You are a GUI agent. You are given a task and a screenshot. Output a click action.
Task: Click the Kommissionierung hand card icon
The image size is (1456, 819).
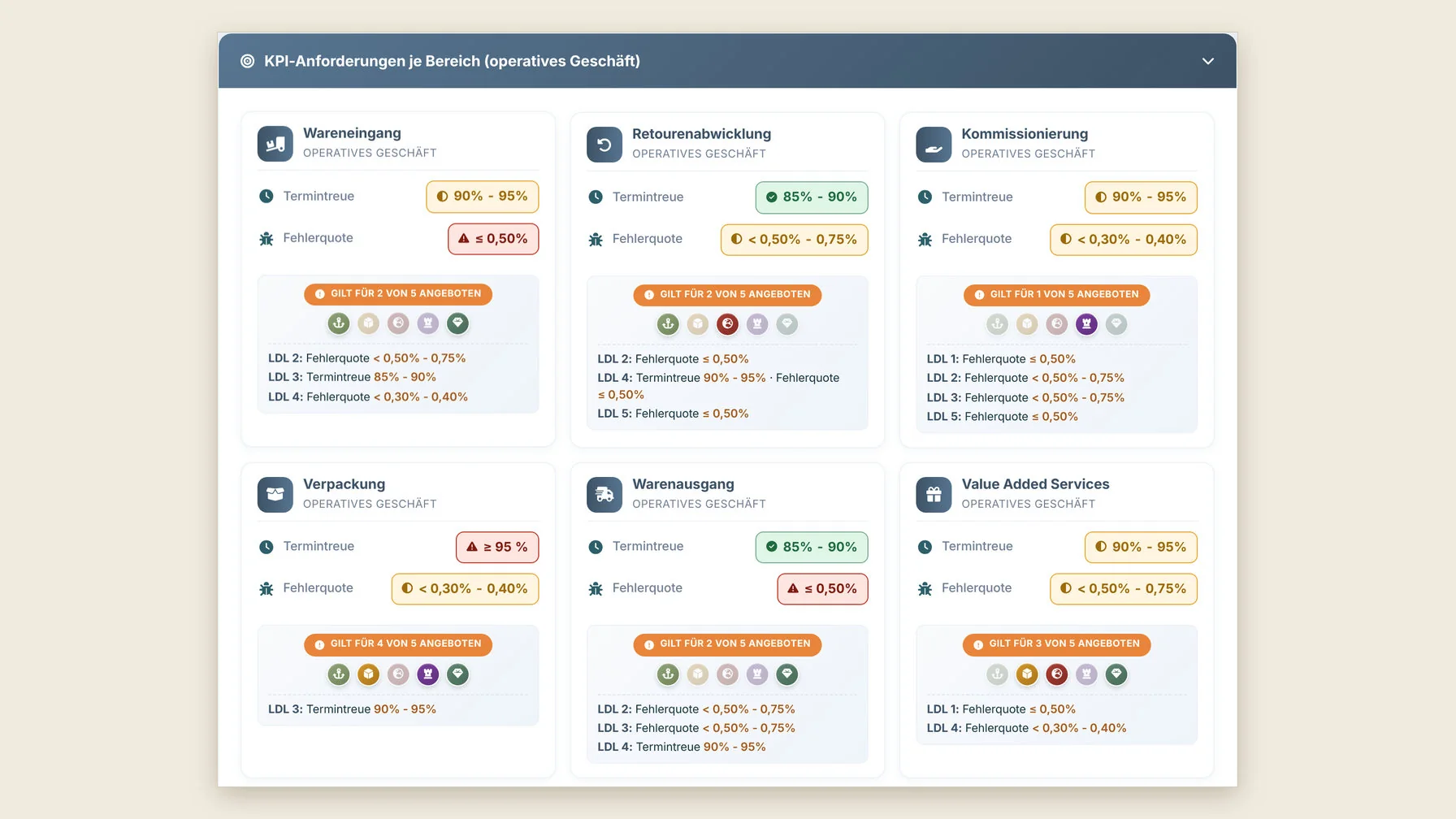point(934,145)
